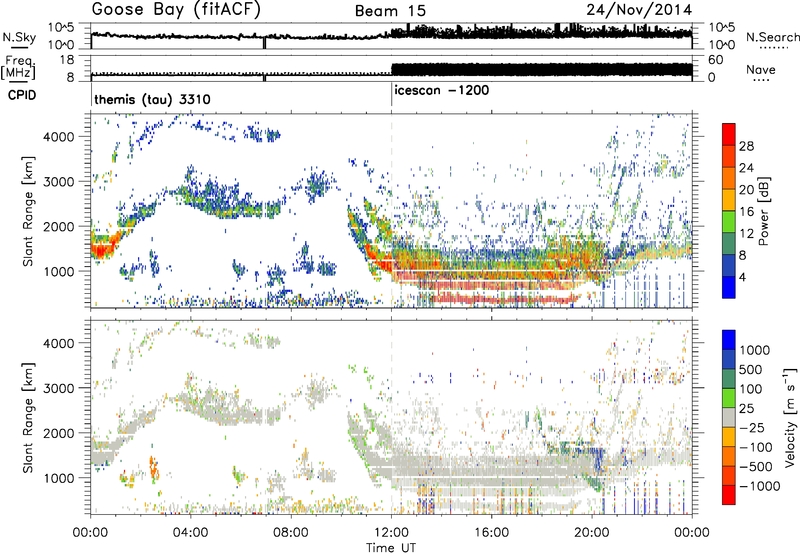This screenshot has height=554, width=800.
Task: Click the 'Slant Range [km]' label of velocity panel
Action: (28, 417)
